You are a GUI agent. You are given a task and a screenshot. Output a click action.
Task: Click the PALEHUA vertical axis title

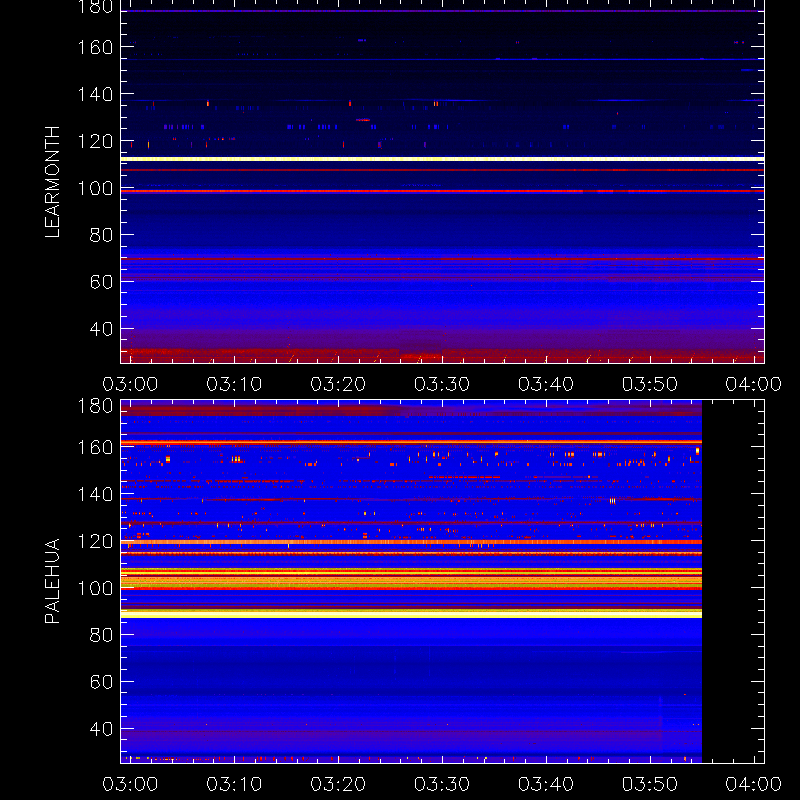point(52,581)
